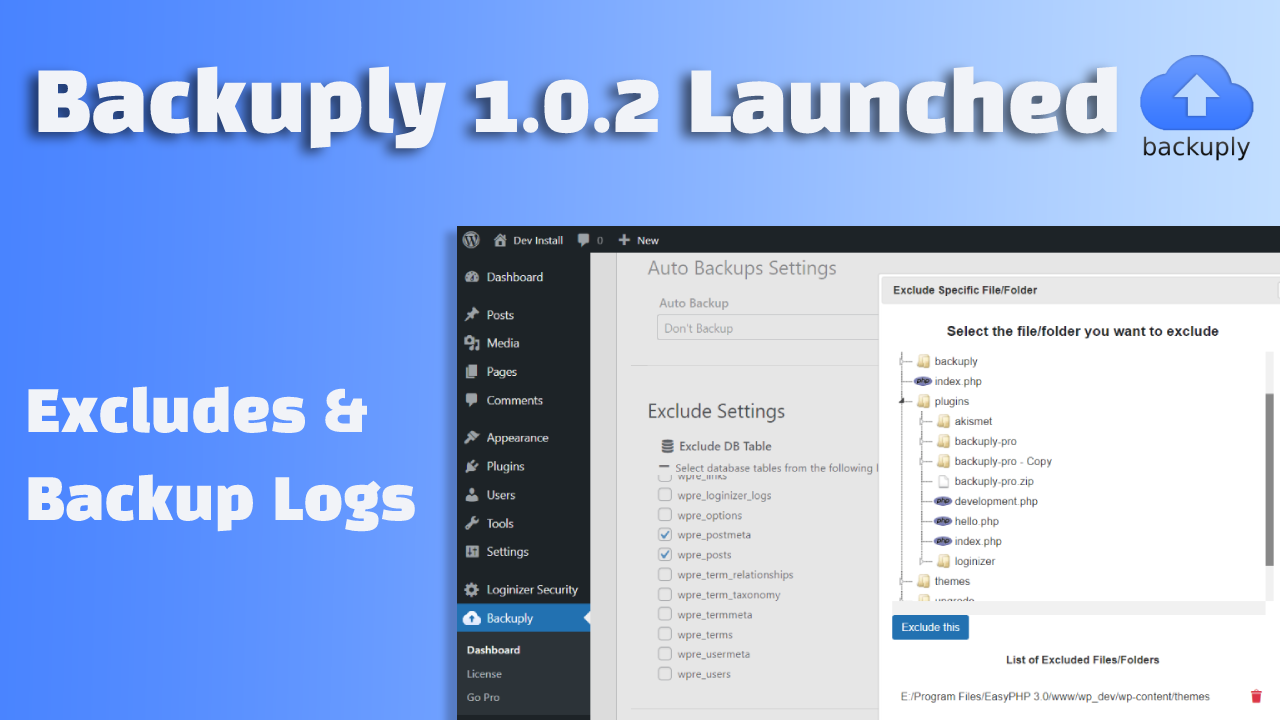Open Media via the camera icon
This screenshot has height=720, width=1280.
tap(470, 342)
